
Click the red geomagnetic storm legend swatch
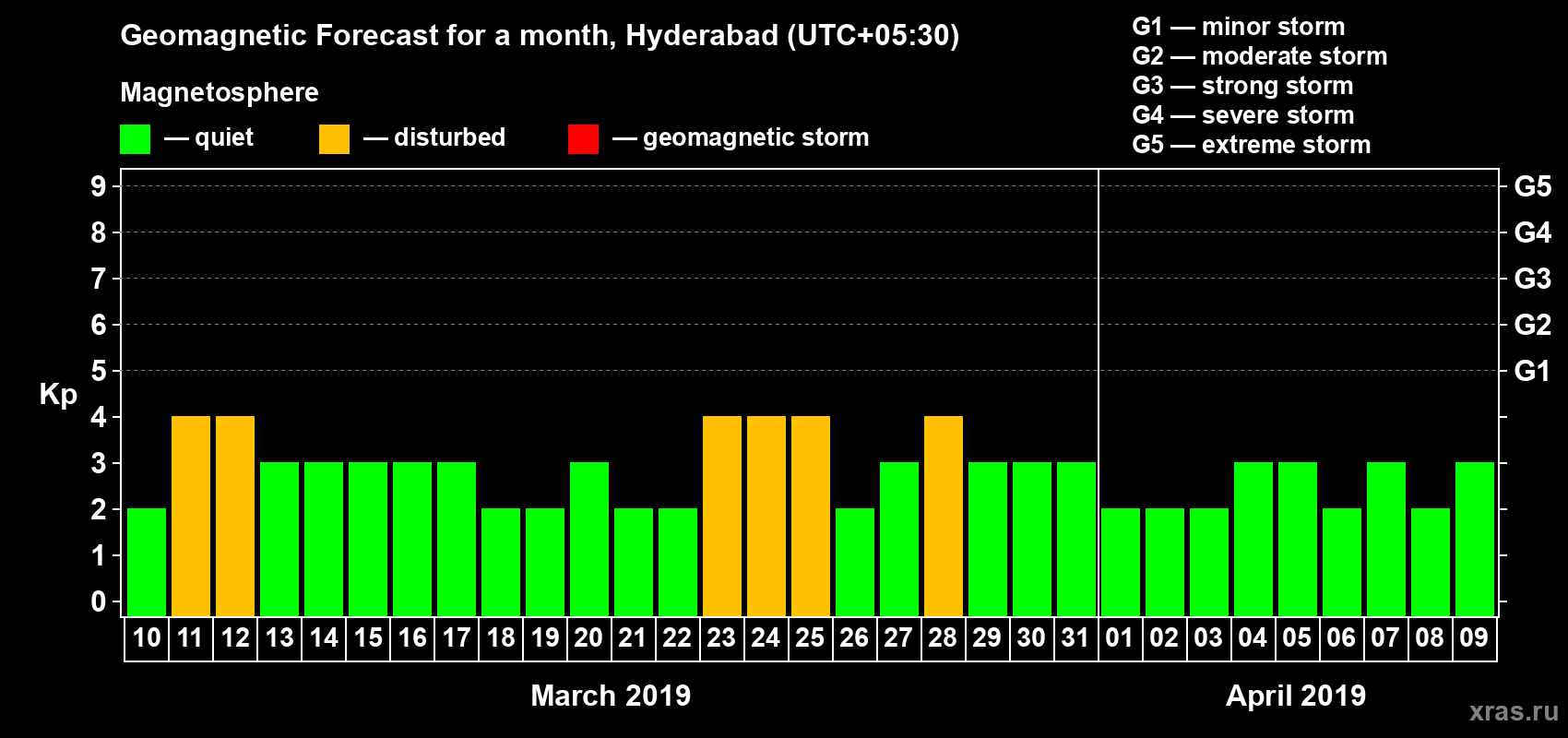click(x=583, y=139)
